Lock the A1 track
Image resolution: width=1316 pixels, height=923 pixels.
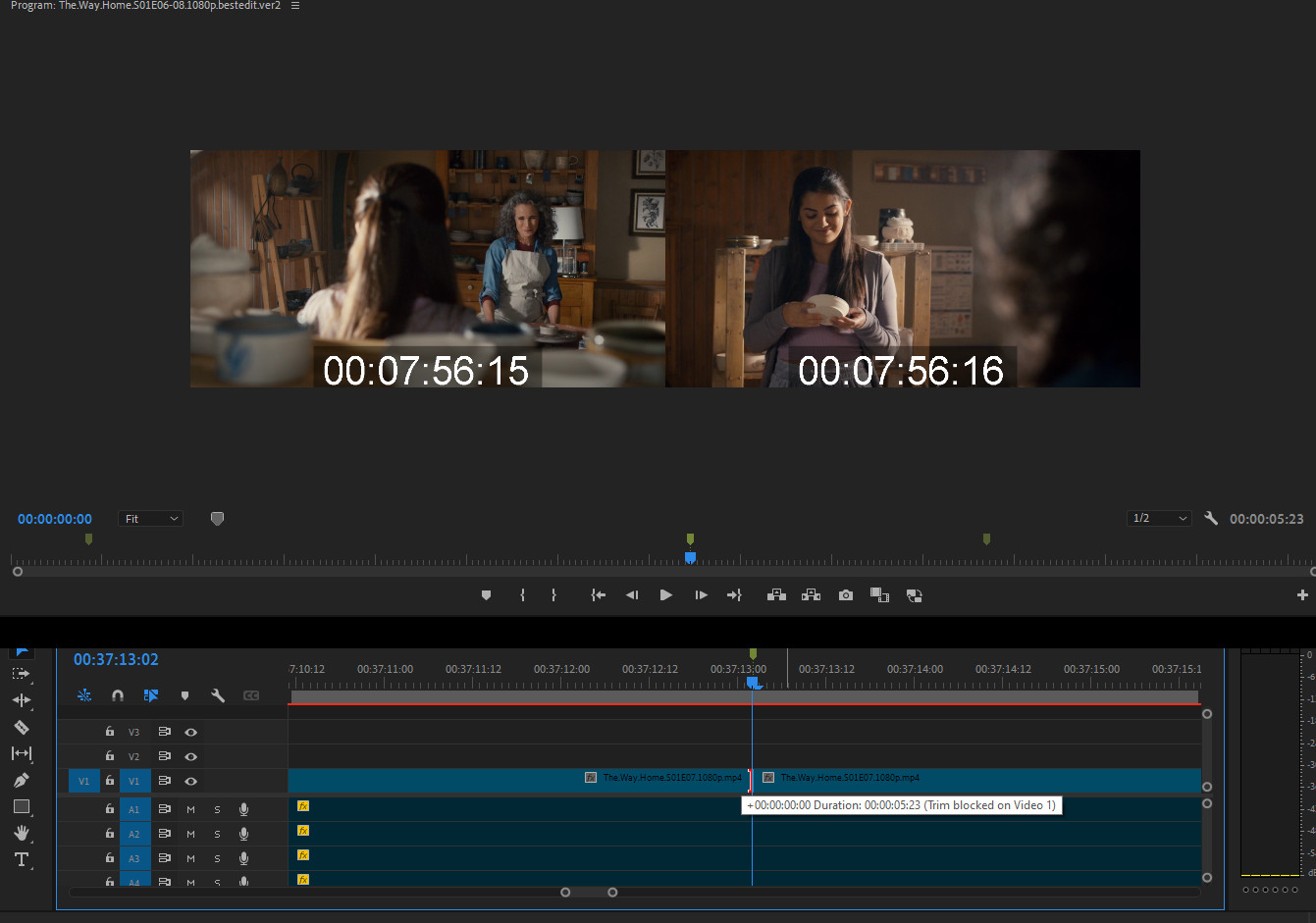(x=110, y=809)
